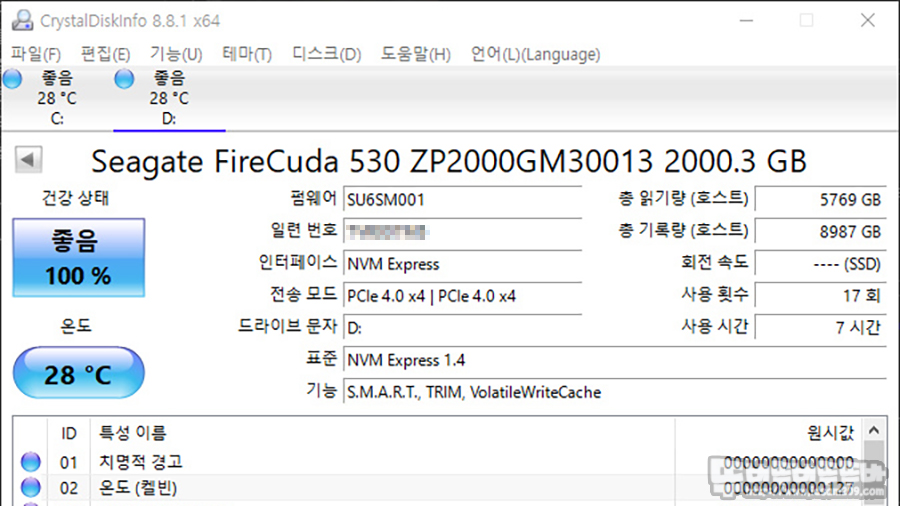Click the status circle on row 01
The image size is (900, 506).
pyautogui.click(x=30, y=462)
